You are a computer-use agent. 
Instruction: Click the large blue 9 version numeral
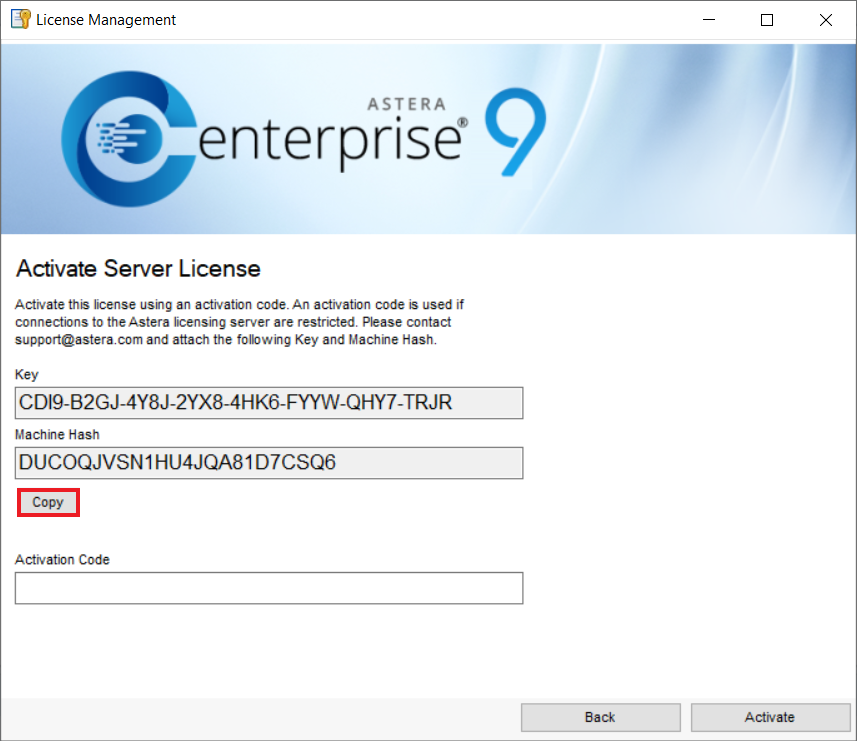coord(515,132)
